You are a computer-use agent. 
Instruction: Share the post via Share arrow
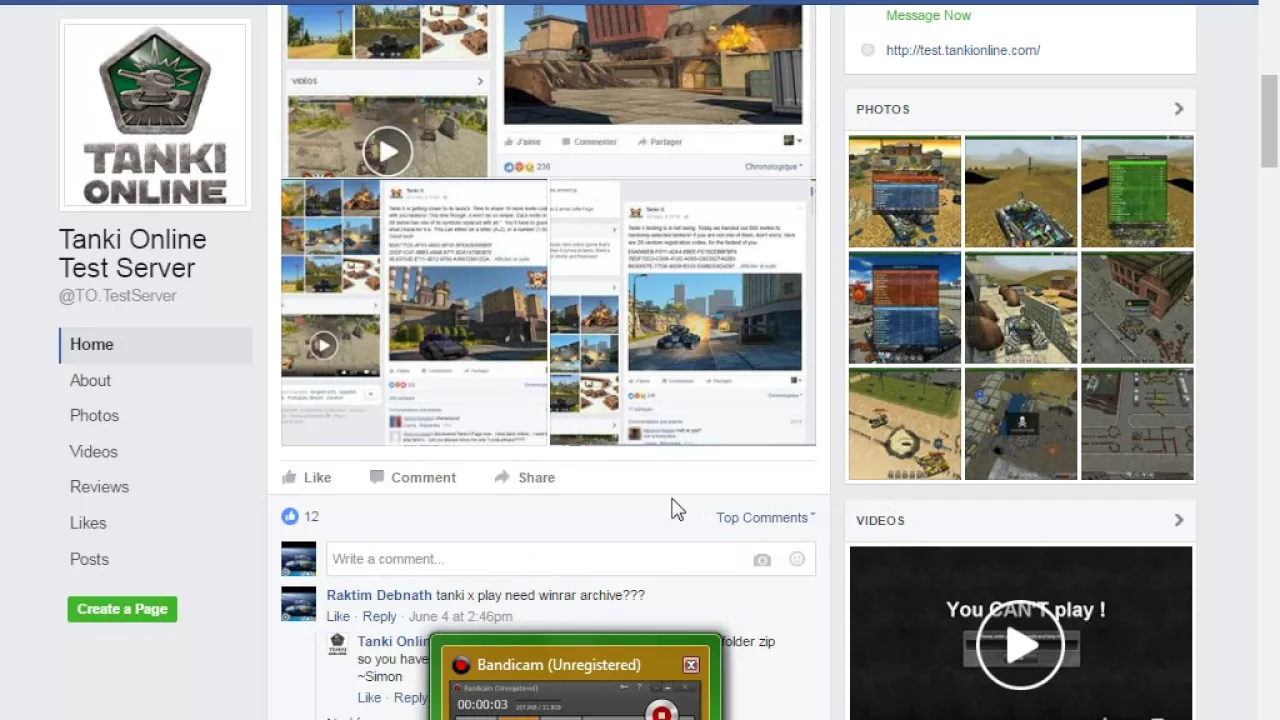point(524,477)
